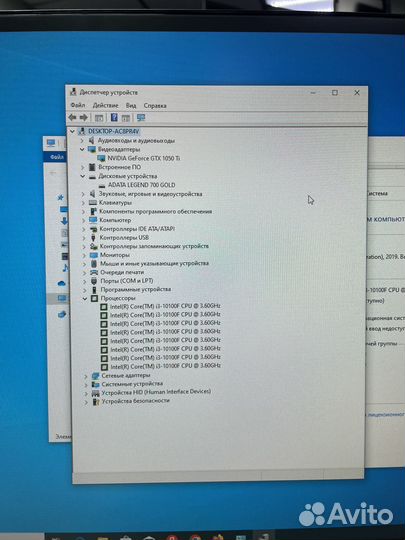Click the display icon of NVIDIA GeForce GTX 1050 Ti

click(101, 158)
